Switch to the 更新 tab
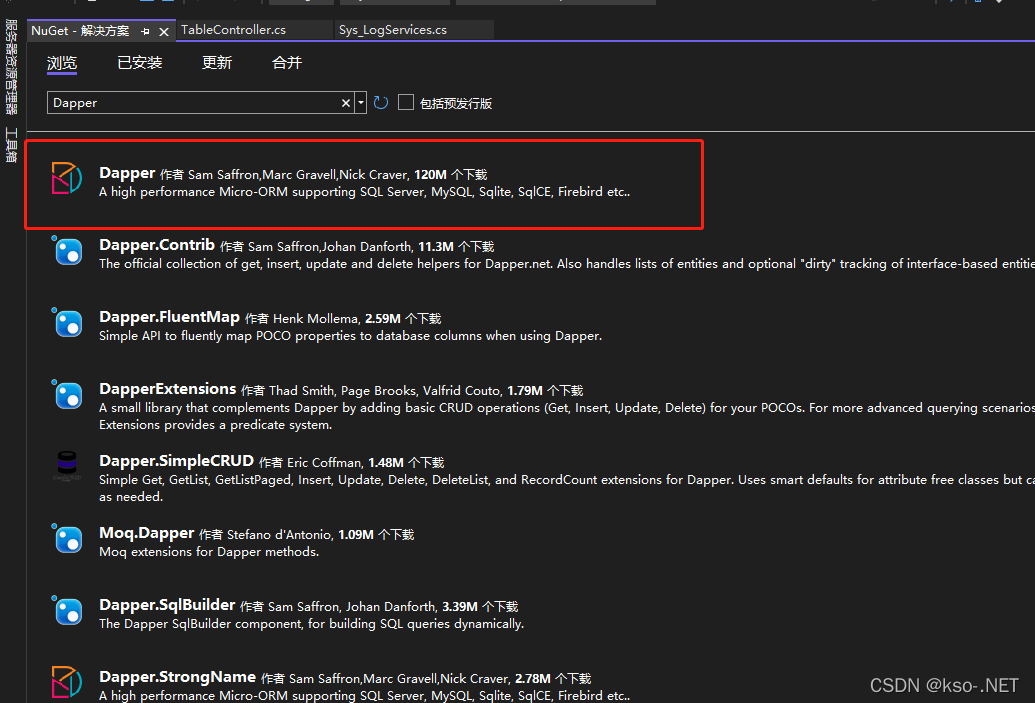1035x703 pixels. (217, 63)
